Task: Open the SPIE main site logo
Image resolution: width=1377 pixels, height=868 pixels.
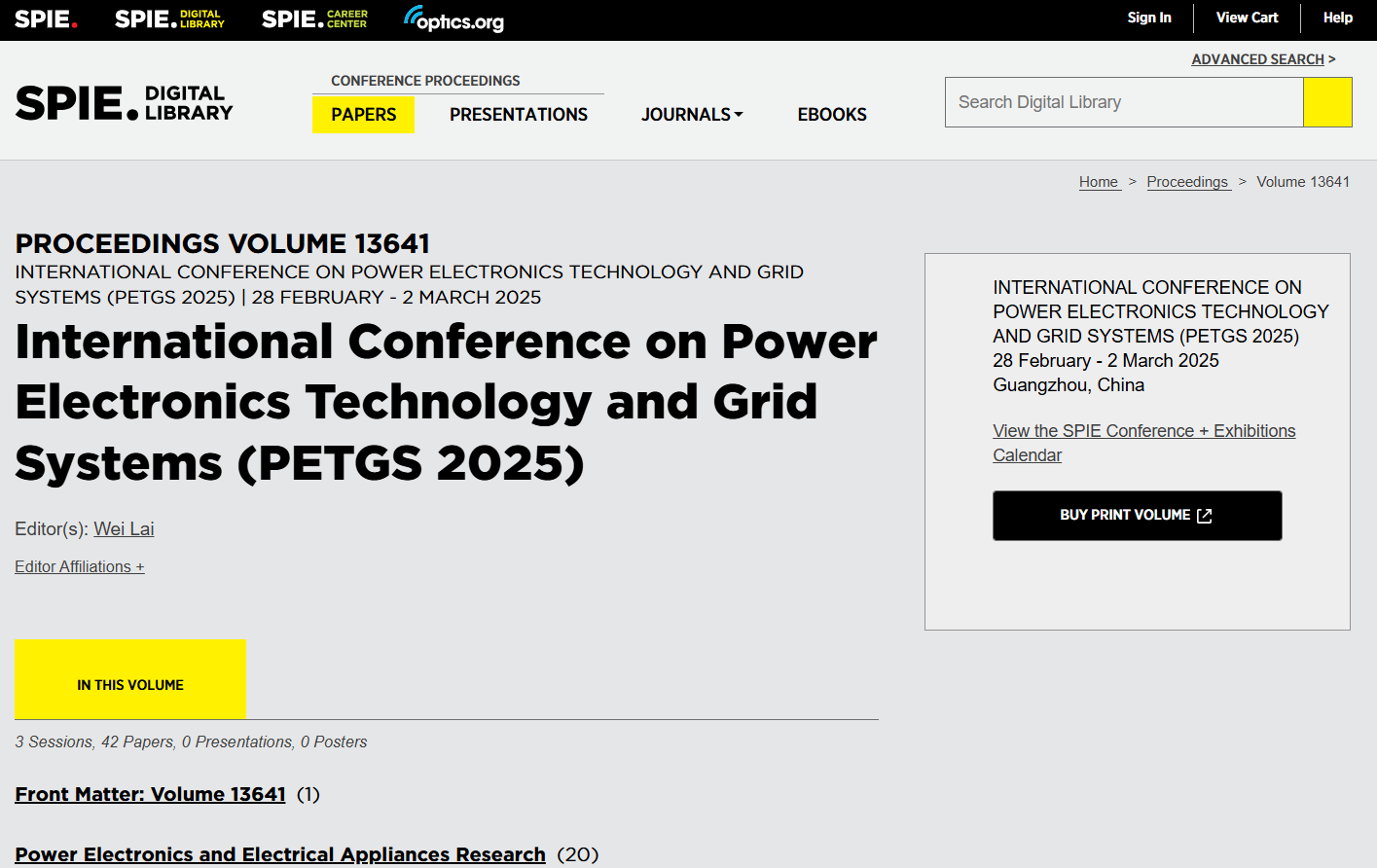Action: coord(46,19)
